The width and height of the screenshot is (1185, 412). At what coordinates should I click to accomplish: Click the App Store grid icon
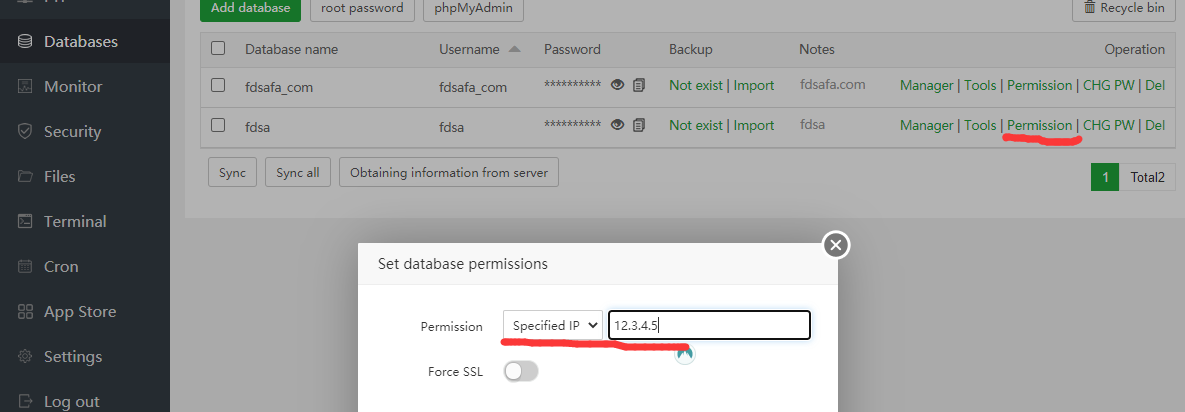(25, 312)
